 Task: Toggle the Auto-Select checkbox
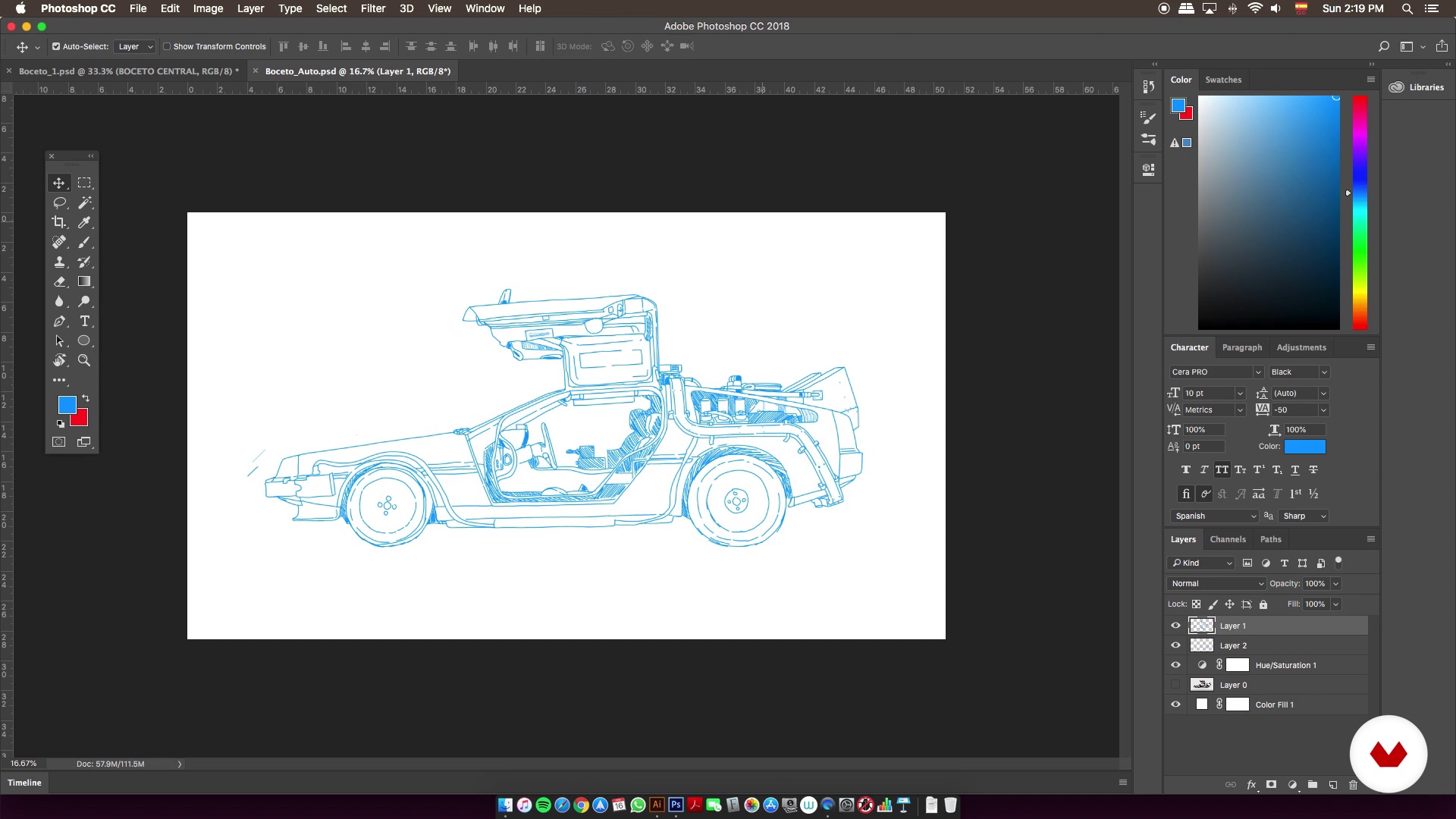click(x=56, y=46)
